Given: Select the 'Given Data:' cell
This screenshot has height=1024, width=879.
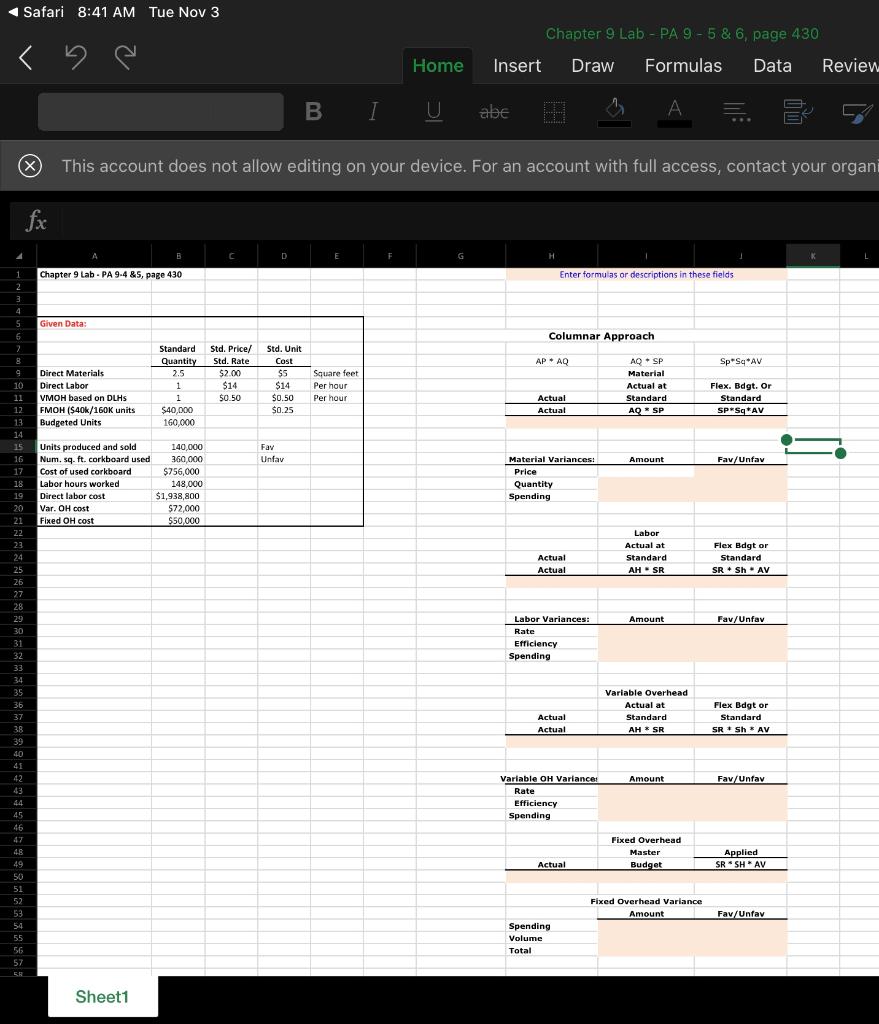Looking at the screenshot, I should tap(94, 324).
